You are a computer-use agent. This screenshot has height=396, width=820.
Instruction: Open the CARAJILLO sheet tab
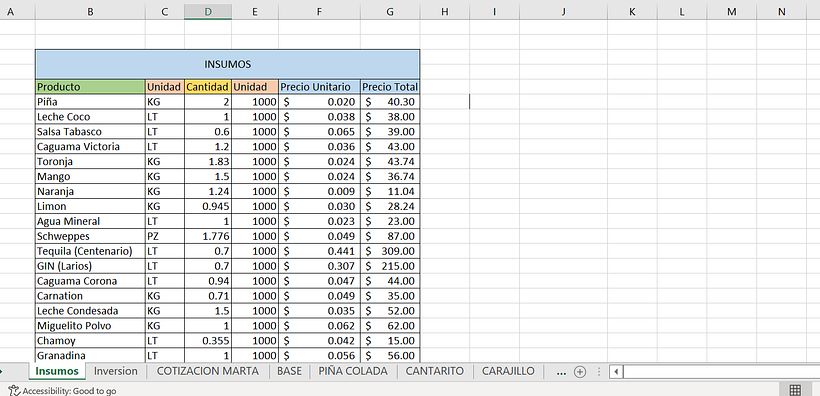[x=508, y=371]
